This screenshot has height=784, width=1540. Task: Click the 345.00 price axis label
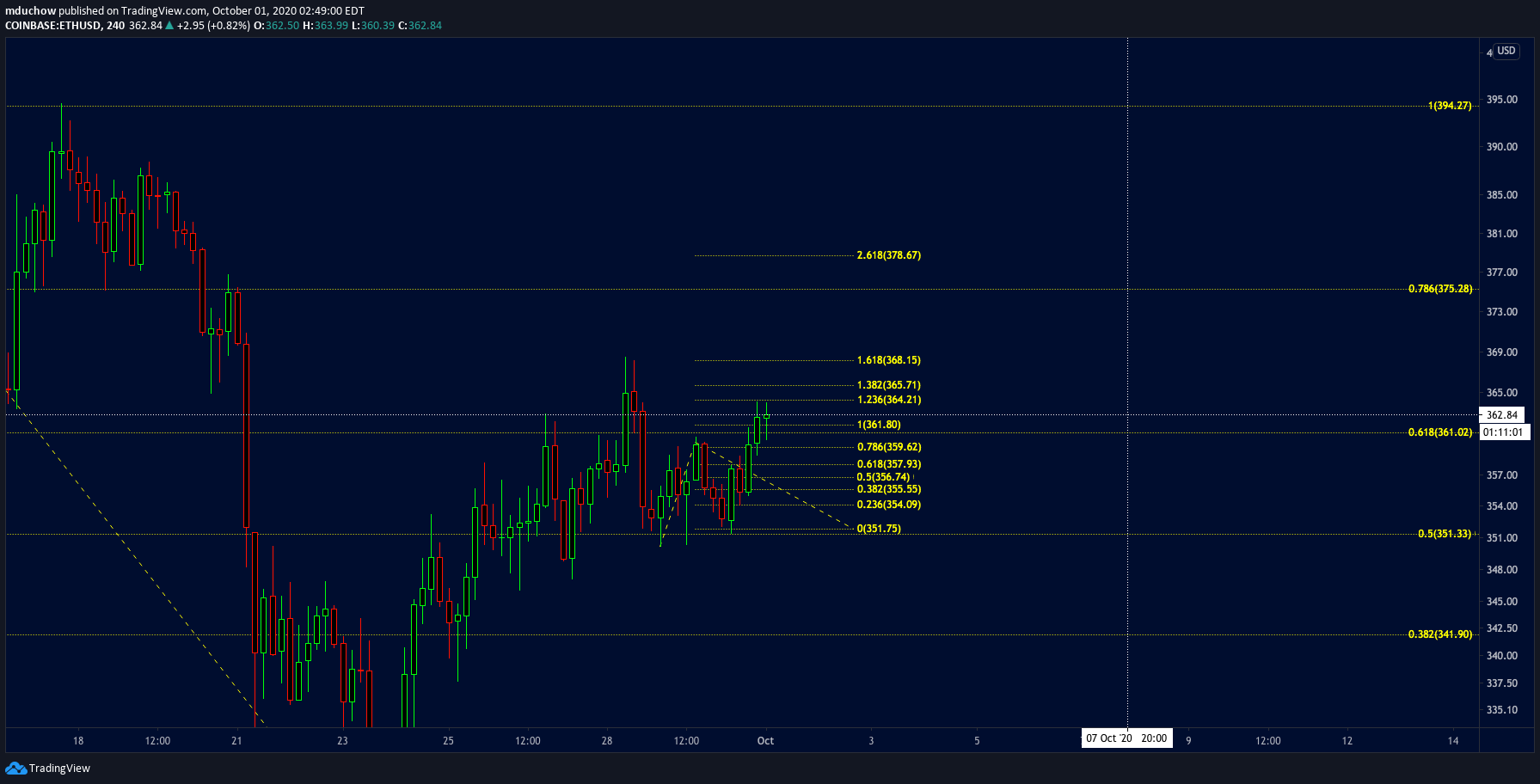pos(1502,602)
